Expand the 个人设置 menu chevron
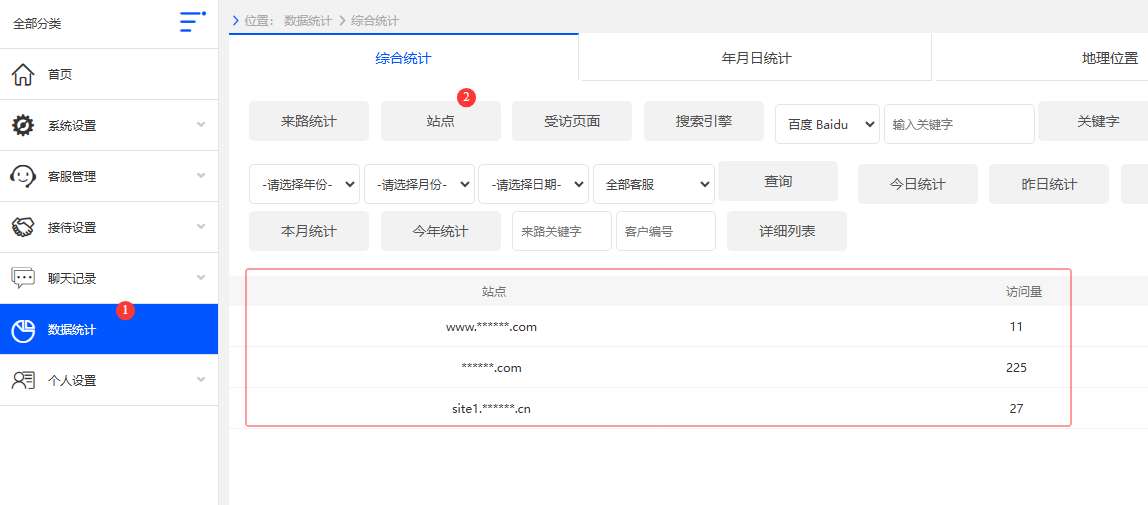Screen dimensions: 1148x505 coord(201,380)
